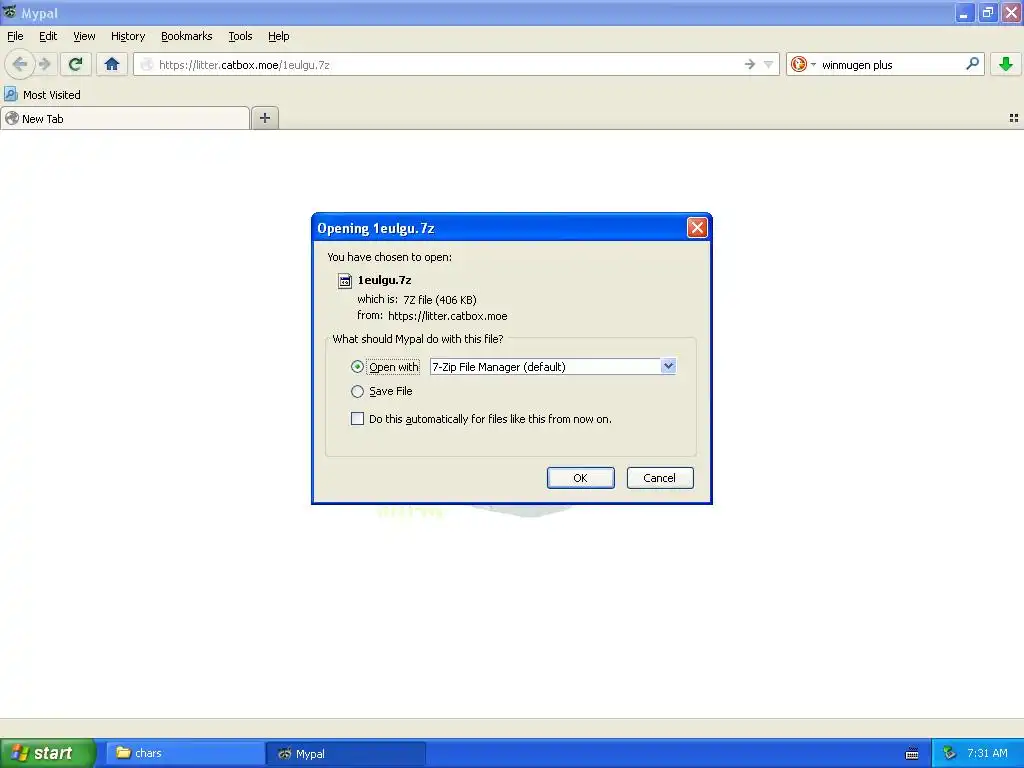1024x768 pixels.
Task: Click the Forward navigation arrow
Action: coord(44,64)
